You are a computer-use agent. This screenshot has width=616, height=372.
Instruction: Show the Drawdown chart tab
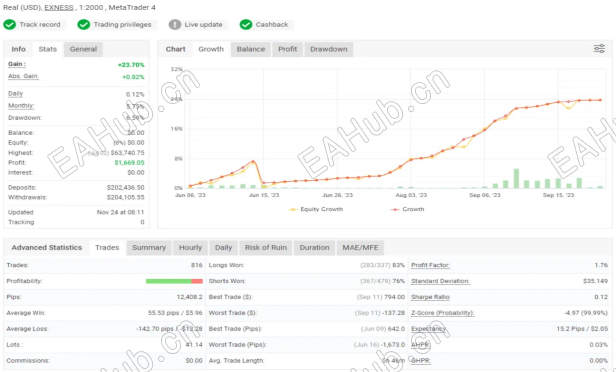click(x=329, y=49)
